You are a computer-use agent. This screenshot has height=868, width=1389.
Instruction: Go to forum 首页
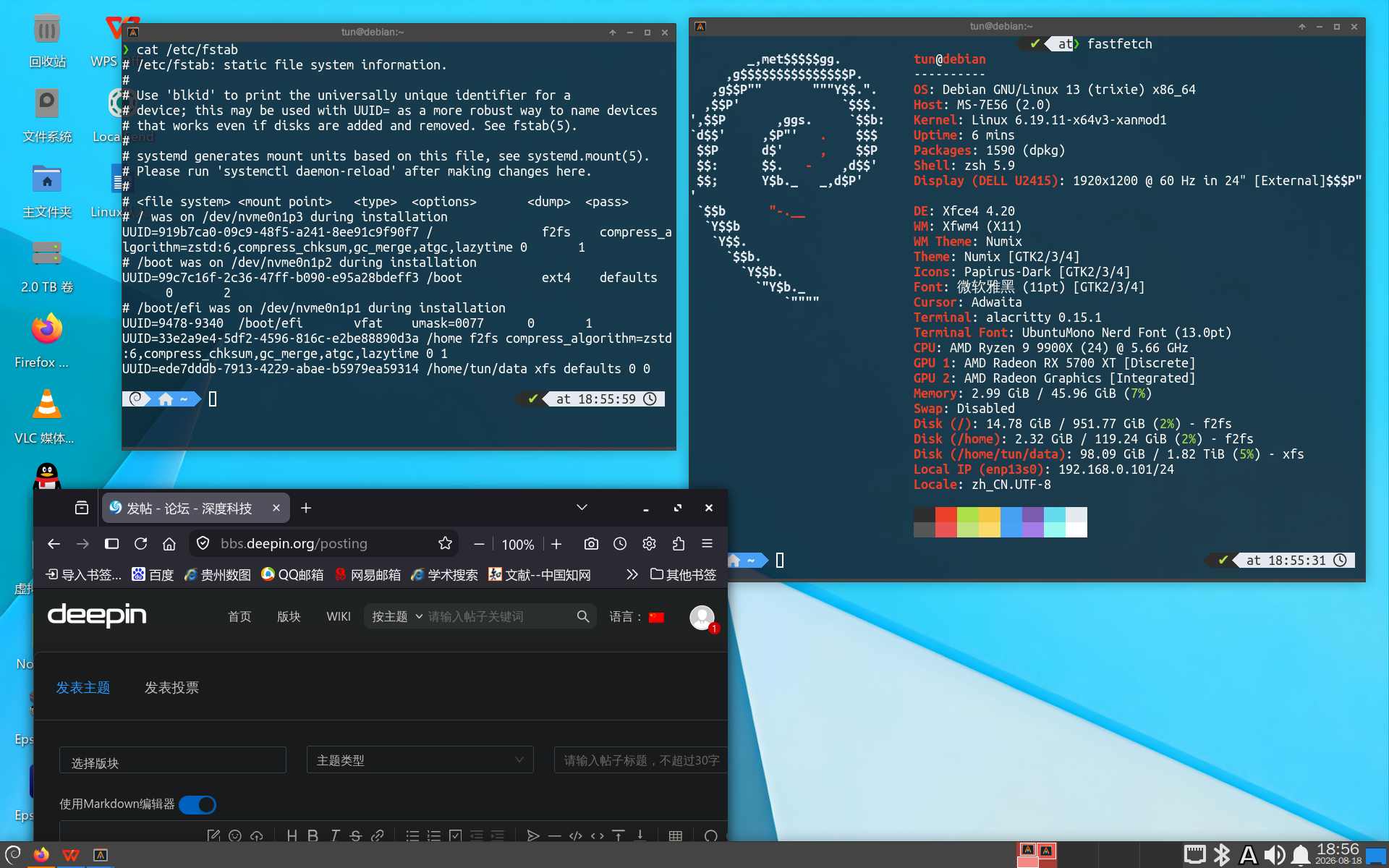tap(239, 616)
